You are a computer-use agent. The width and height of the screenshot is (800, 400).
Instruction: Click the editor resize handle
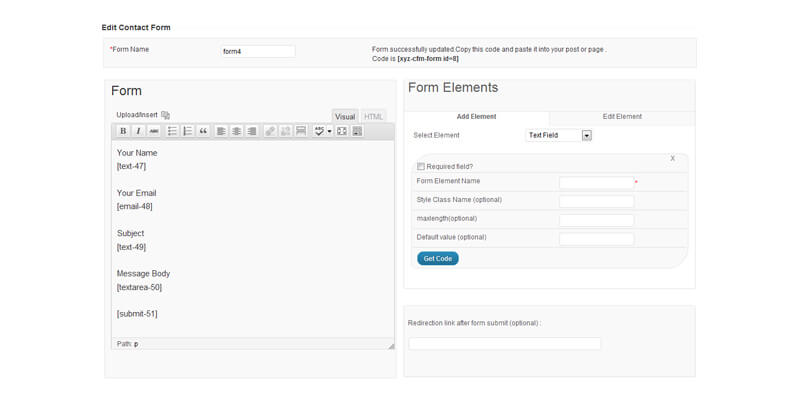click(391, 345)
